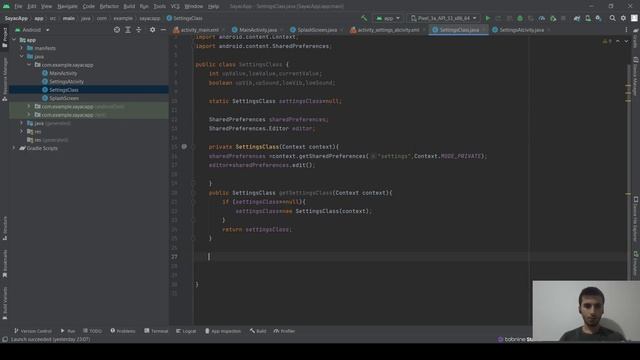Hide the Project tool window
640x360 pixels.
click(x=163, y=30)
